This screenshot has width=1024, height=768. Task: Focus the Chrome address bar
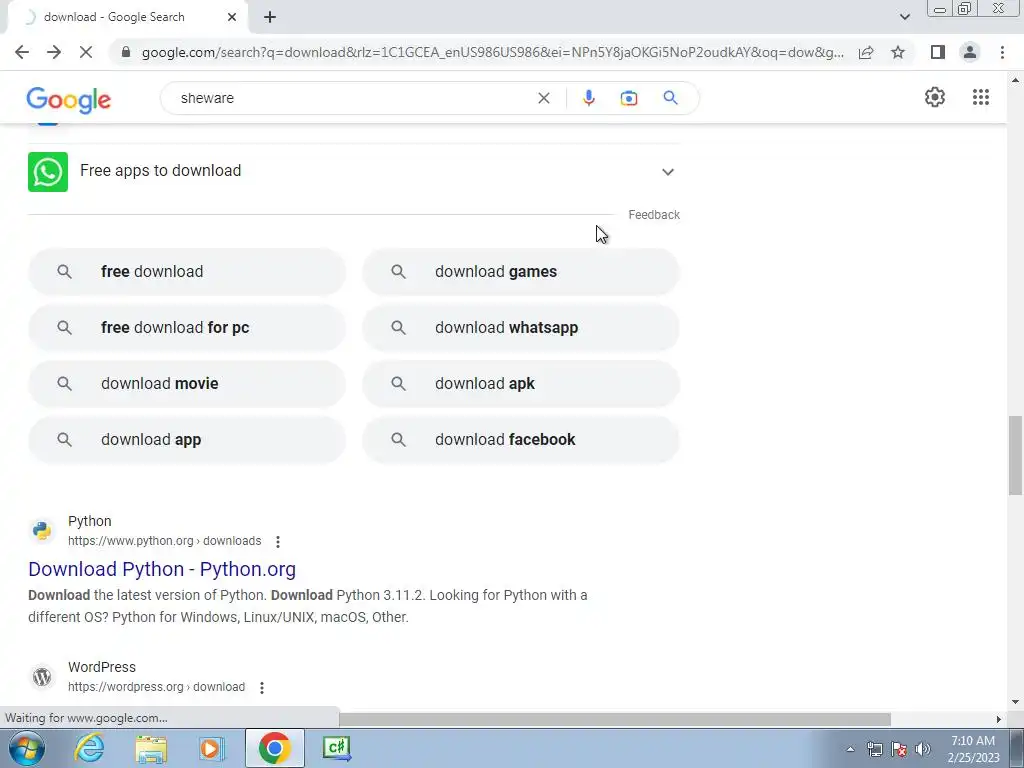coord(493,52)
